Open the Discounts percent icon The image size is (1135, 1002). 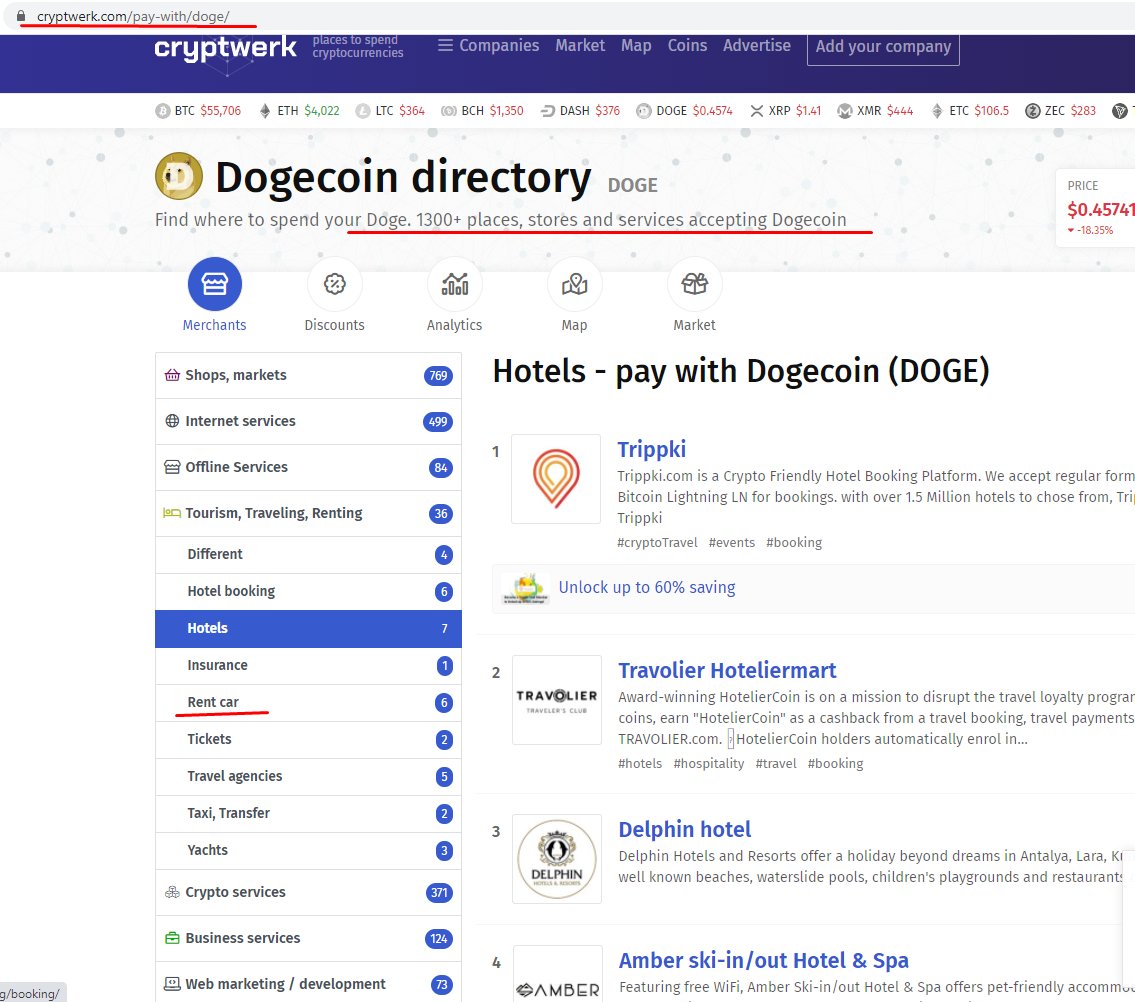point(334,284)
